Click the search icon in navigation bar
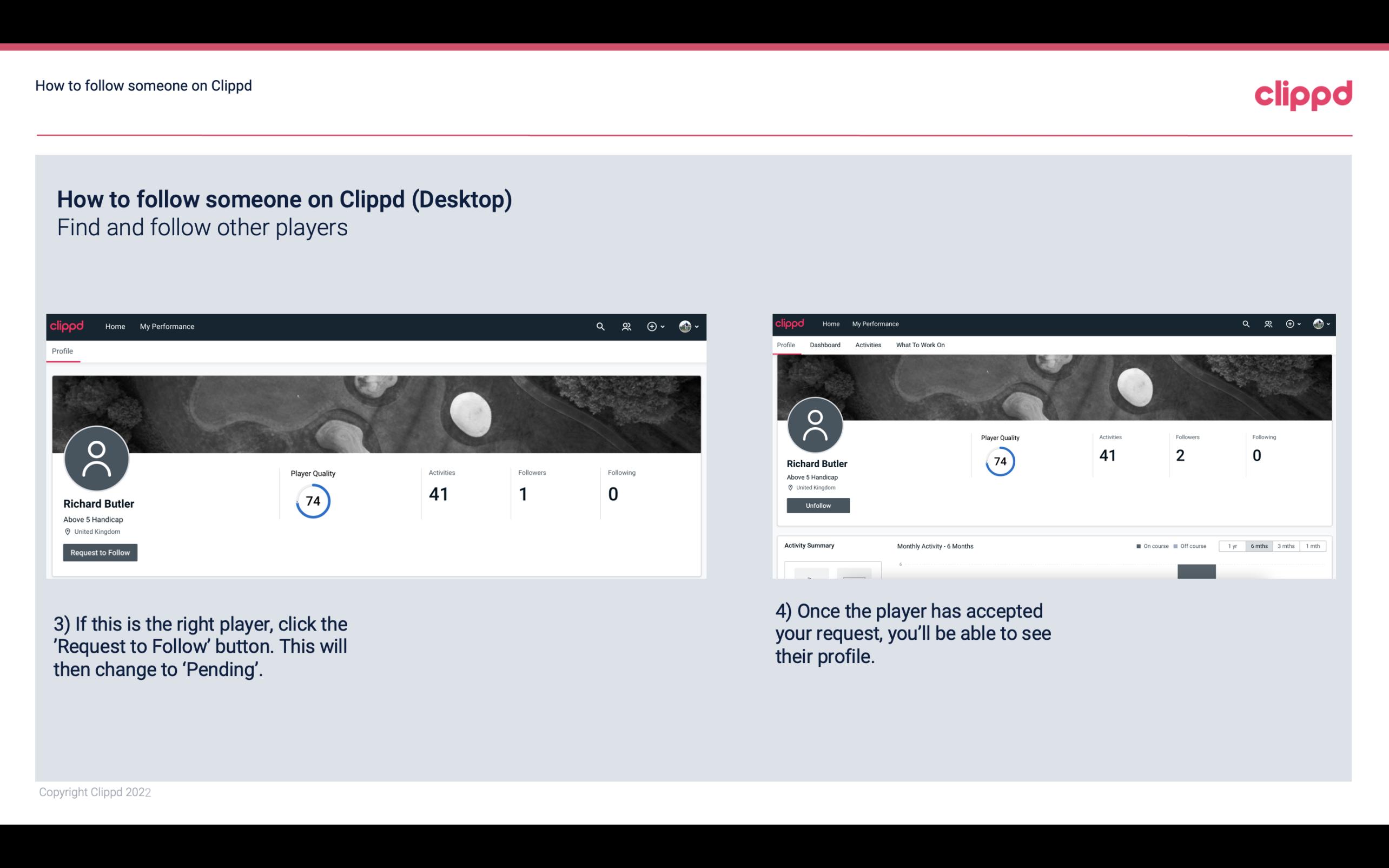Screen dimensions: 1389x868 tap(600, 326)
